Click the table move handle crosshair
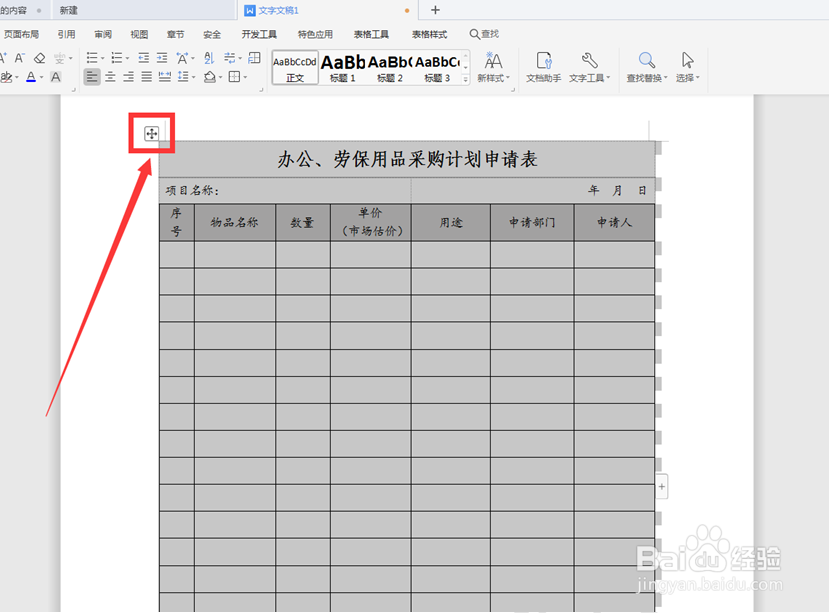The width and height of the screenshot is (829, 613). tap(151, 134)
